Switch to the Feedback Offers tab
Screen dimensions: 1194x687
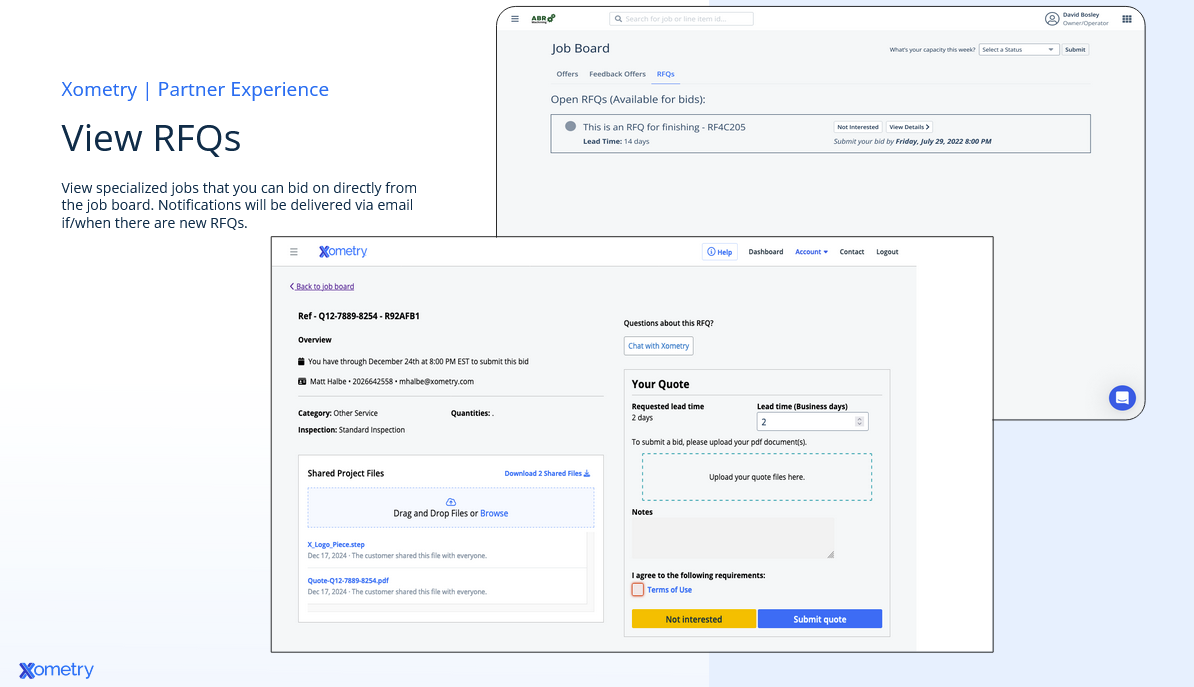click(618, 74)
